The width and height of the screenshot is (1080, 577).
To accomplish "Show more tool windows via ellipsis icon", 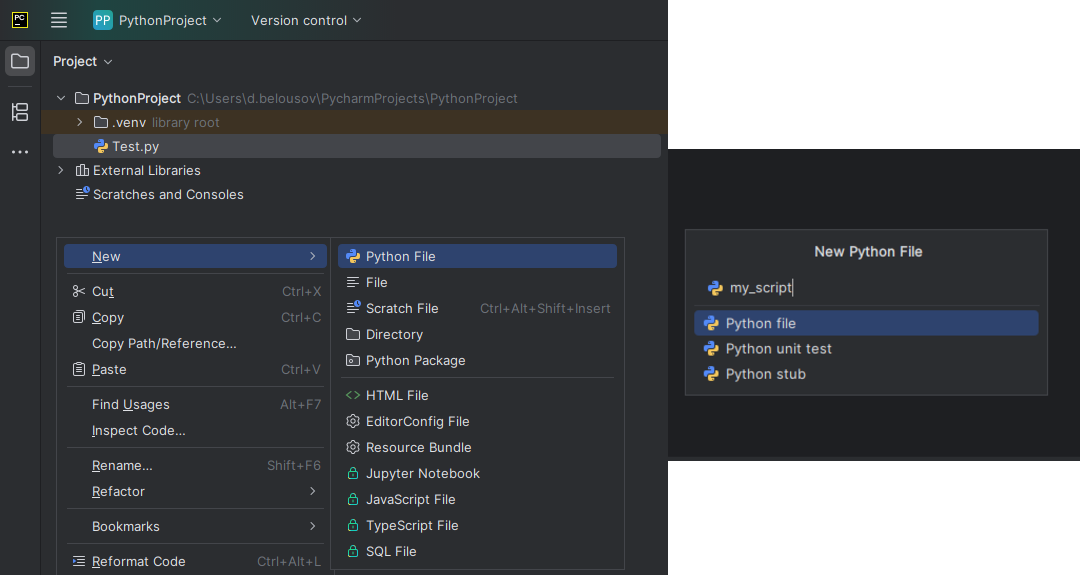I will [20, 152].
